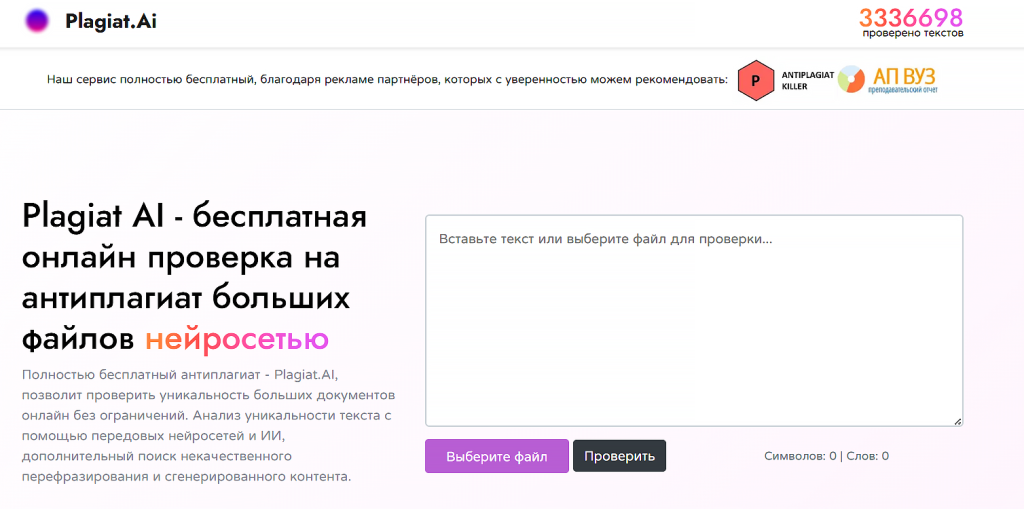The height and width of the screenshot is (509, 1024).
Task: Click the red hexagon Antiplagiat Killer icon
Action: (756, 80)
